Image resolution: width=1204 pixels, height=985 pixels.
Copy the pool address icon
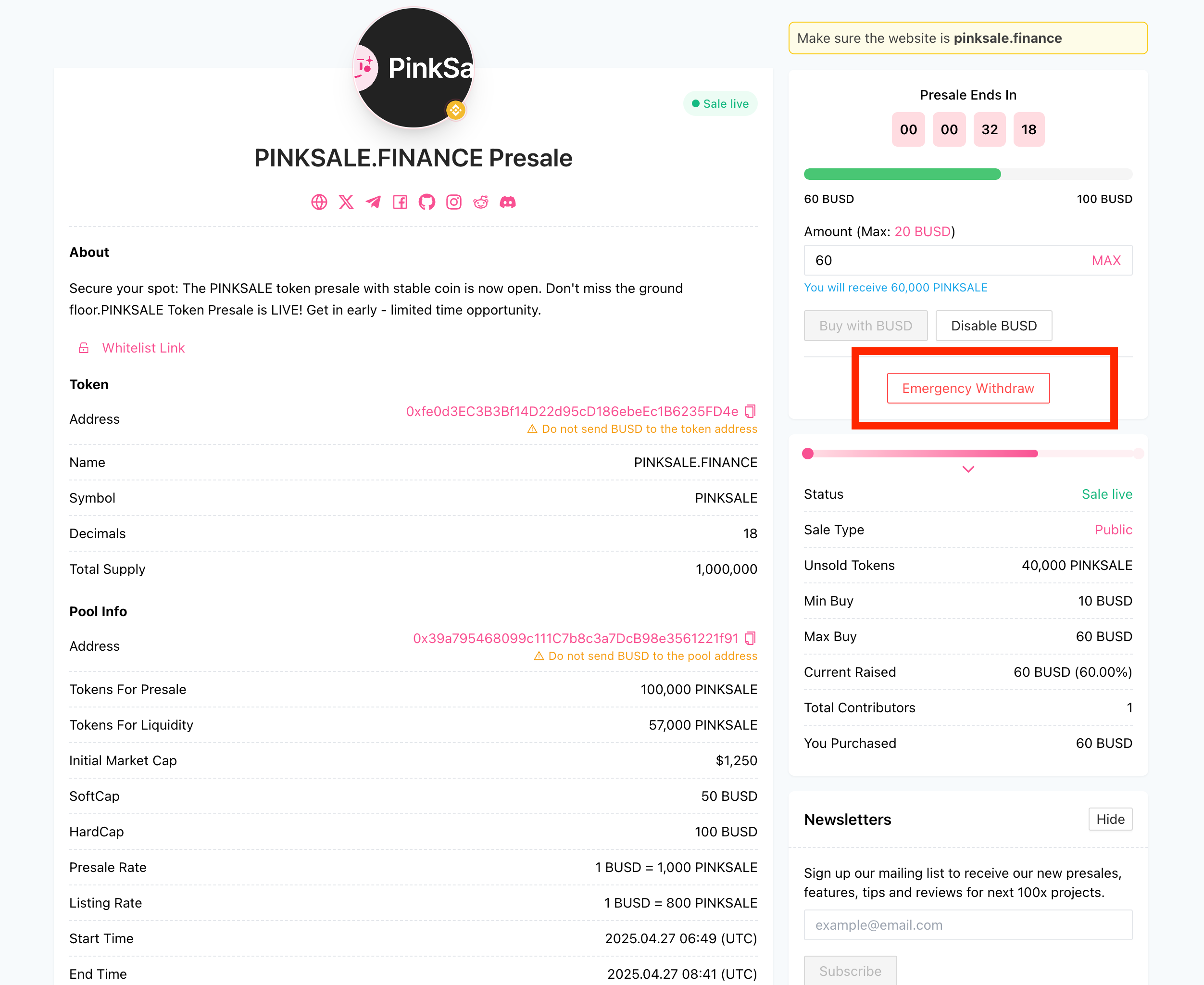(x=750, y=638)
